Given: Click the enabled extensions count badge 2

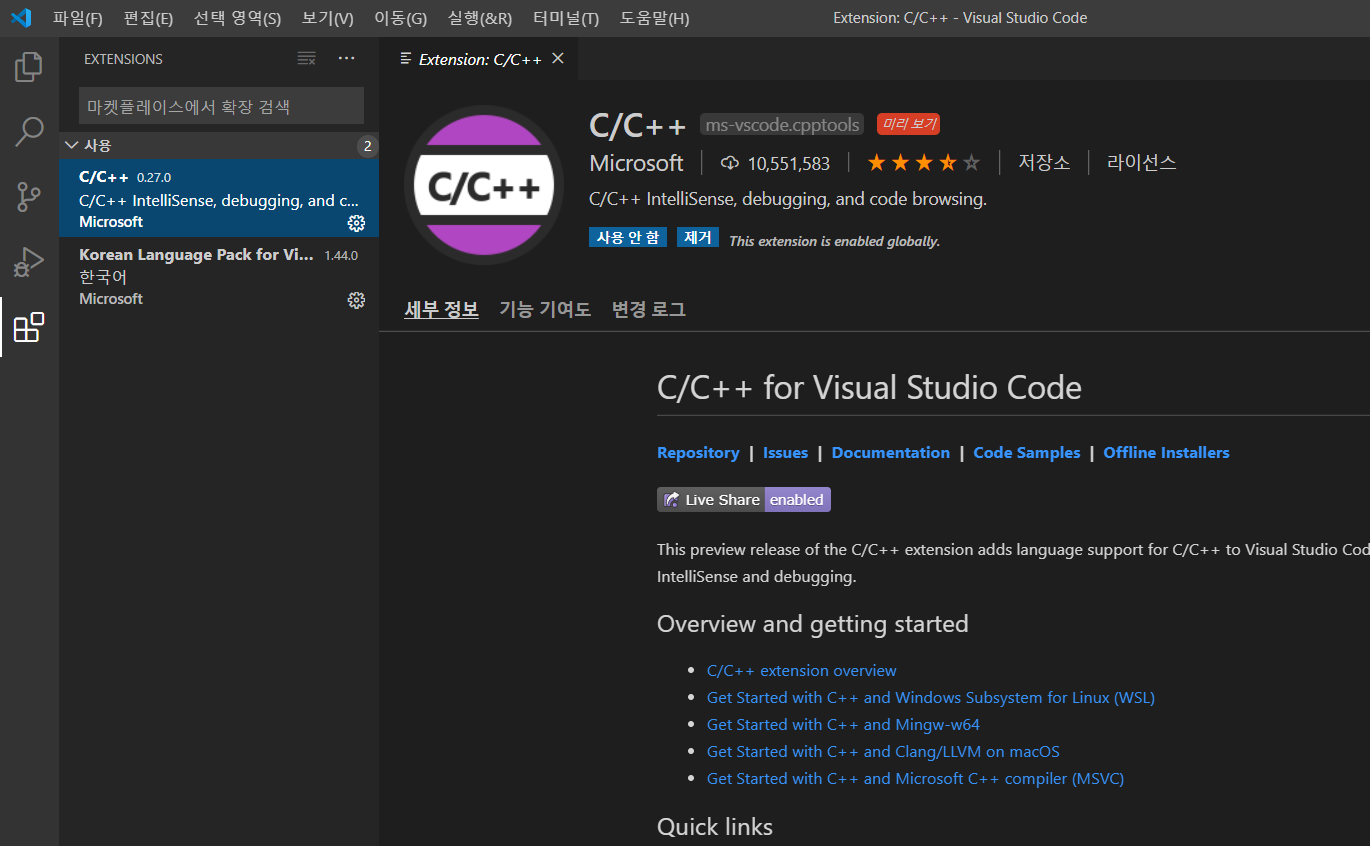Looking at the screenshot, I should (367, 147).
